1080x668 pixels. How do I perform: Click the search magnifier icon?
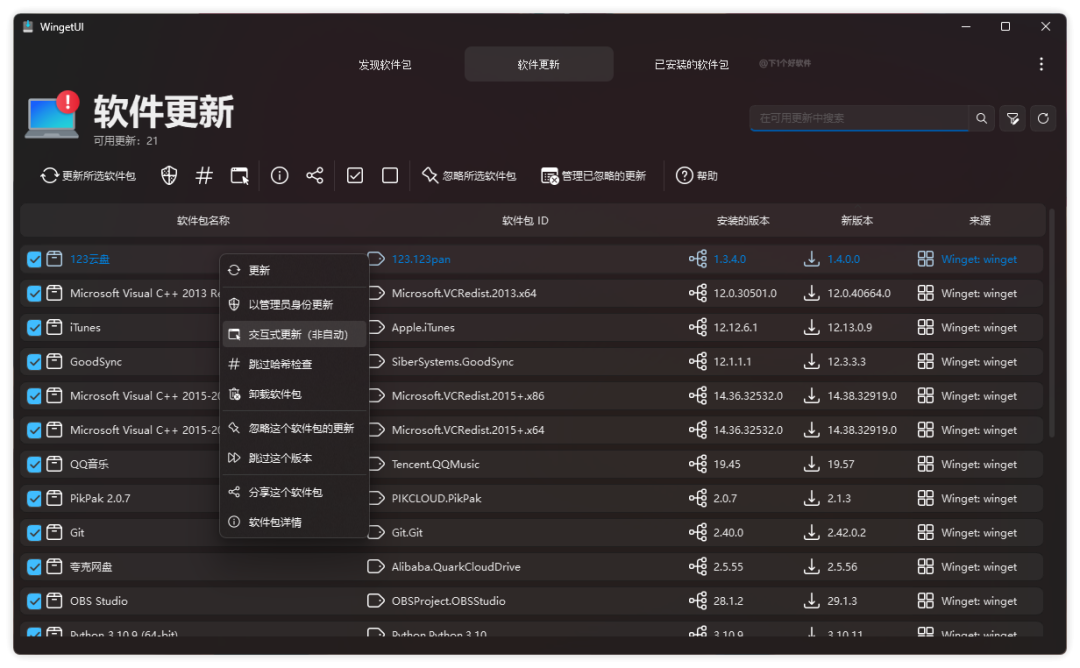pos(982,118)
